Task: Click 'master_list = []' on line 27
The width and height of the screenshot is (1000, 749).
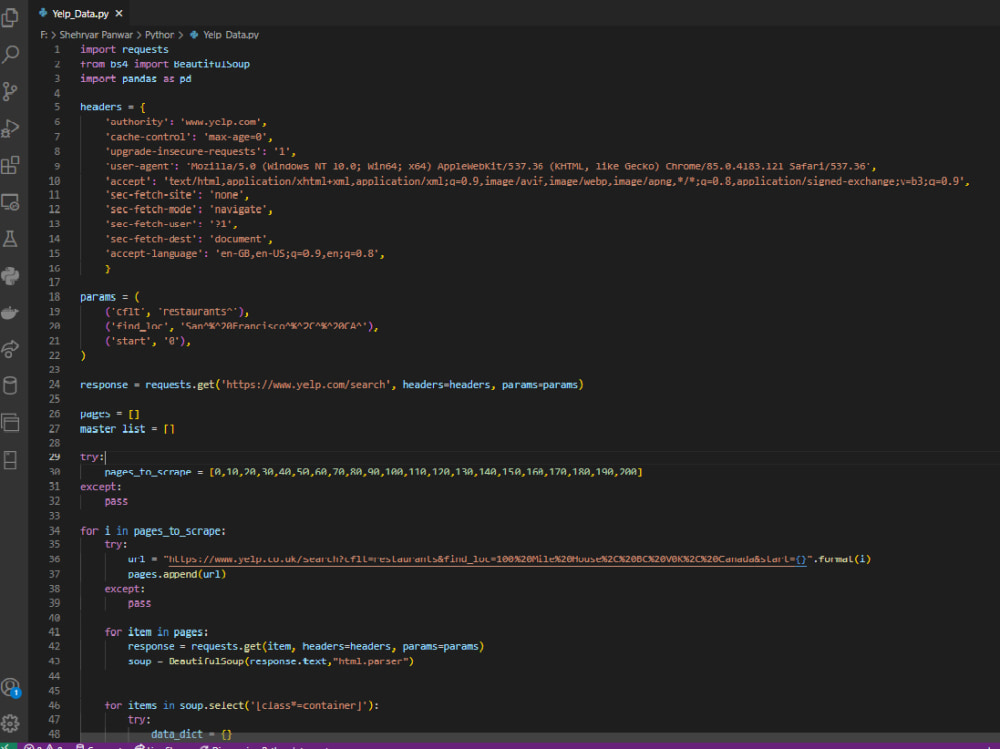Action: click(127, 429)
